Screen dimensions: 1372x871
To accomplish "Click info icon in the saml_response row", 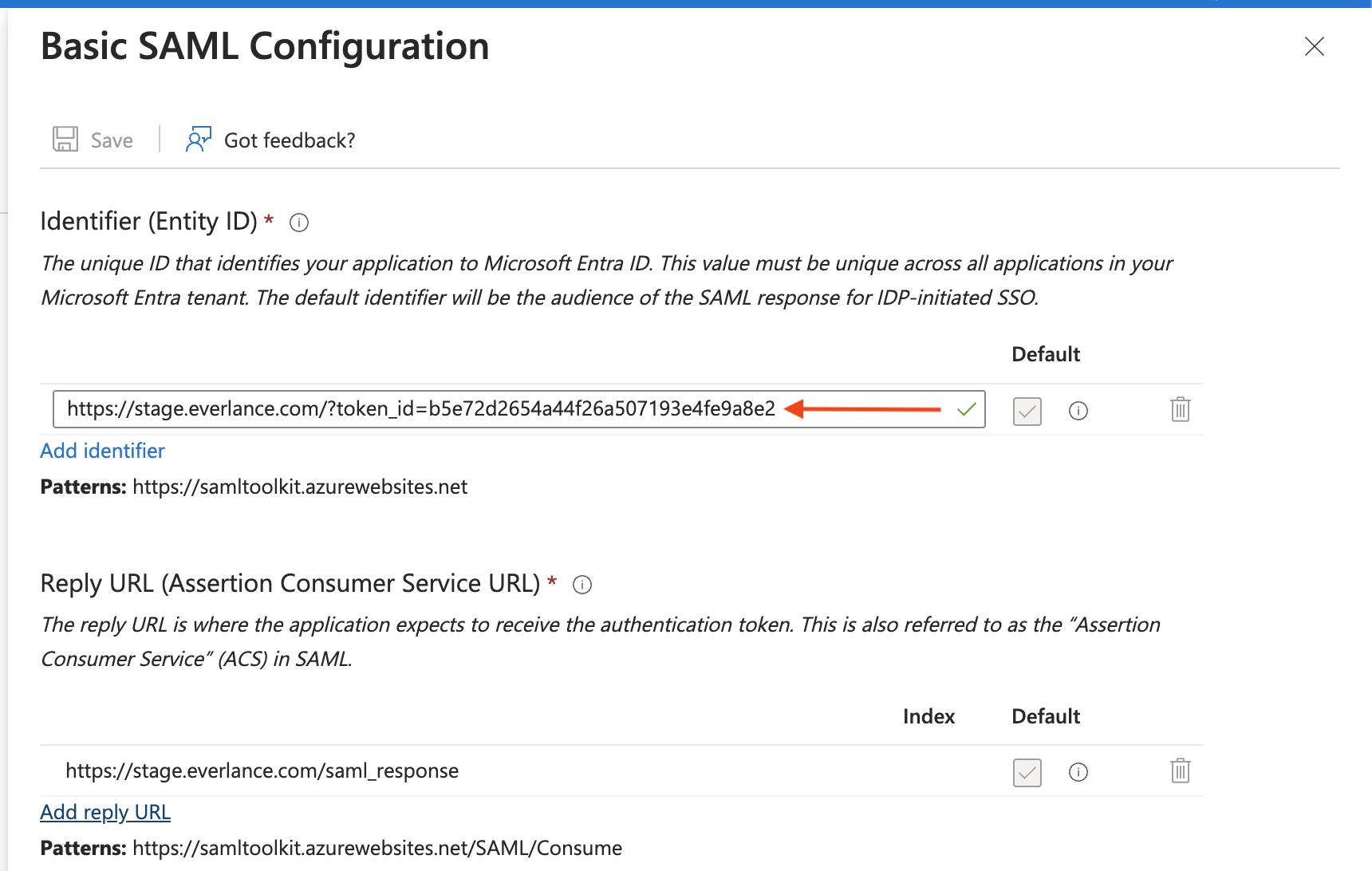I will [x=1078, y=772].
